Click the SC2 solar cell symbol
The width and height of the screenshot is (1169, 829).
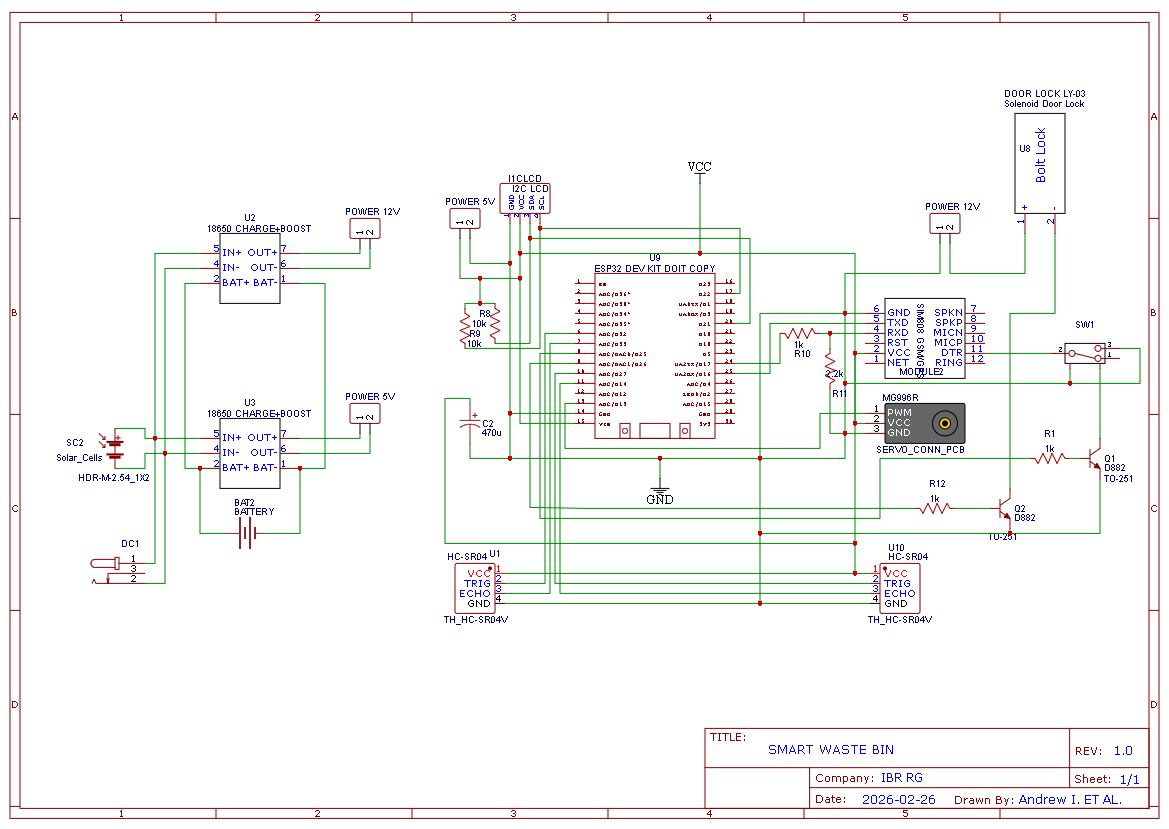click(x=114, y=447)
